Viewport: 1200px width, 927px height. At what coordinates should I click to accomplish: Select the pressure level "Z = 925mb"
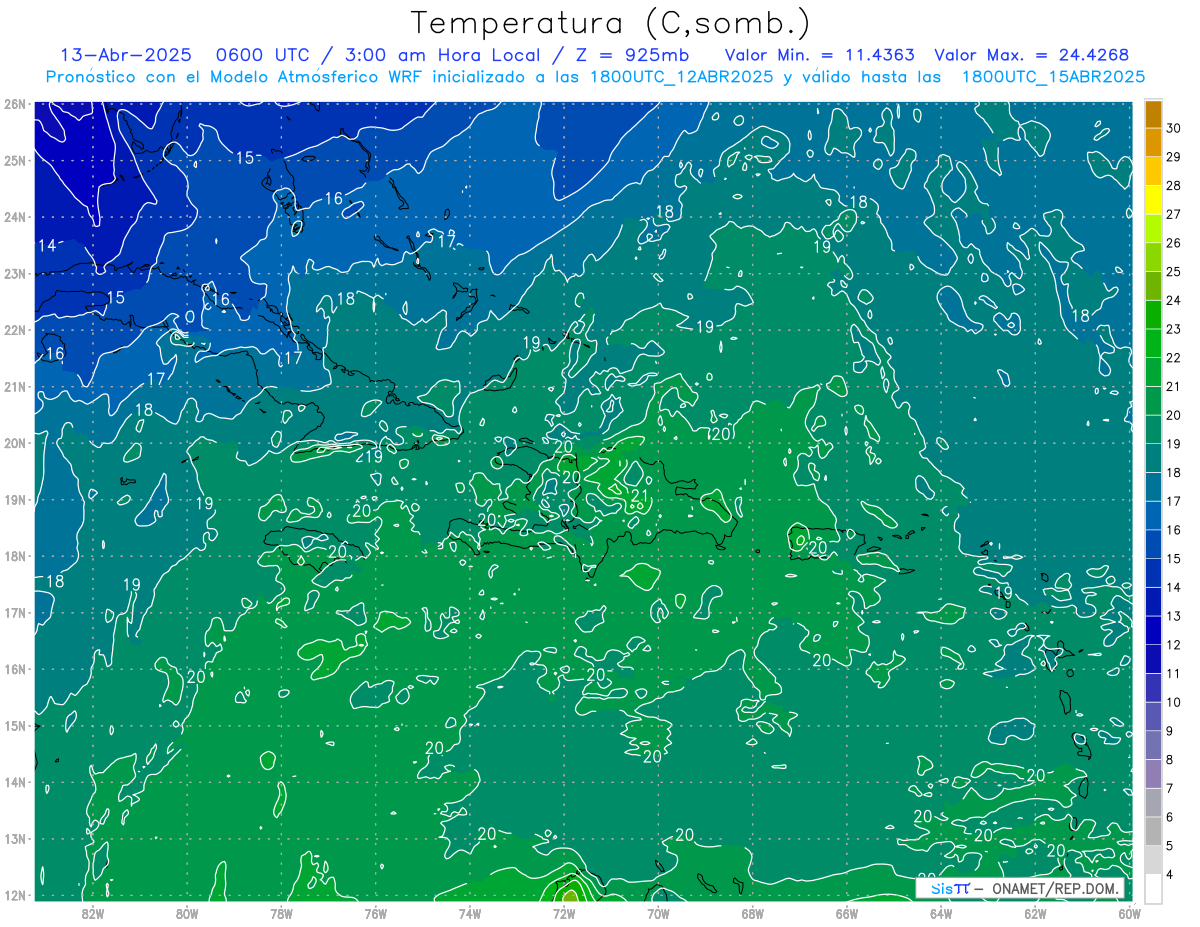click(630, 55)
